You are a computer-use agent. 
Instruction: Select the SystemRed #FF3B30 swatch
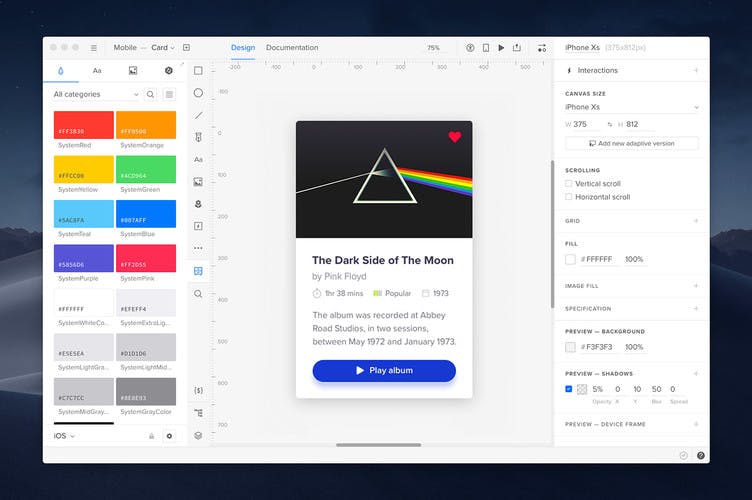tap(83, 125)
